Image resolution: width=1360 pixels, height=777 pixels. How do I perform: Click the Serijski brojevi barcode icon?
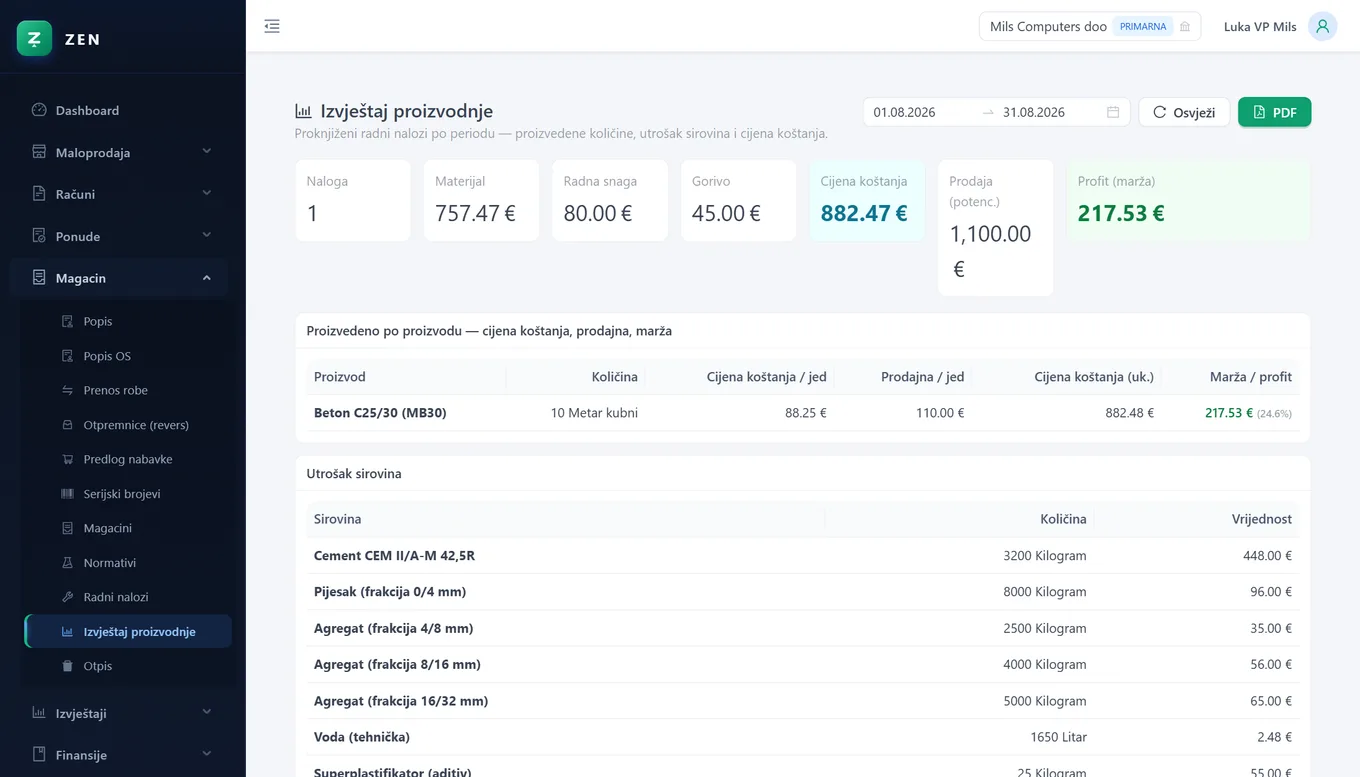(68, 494)
